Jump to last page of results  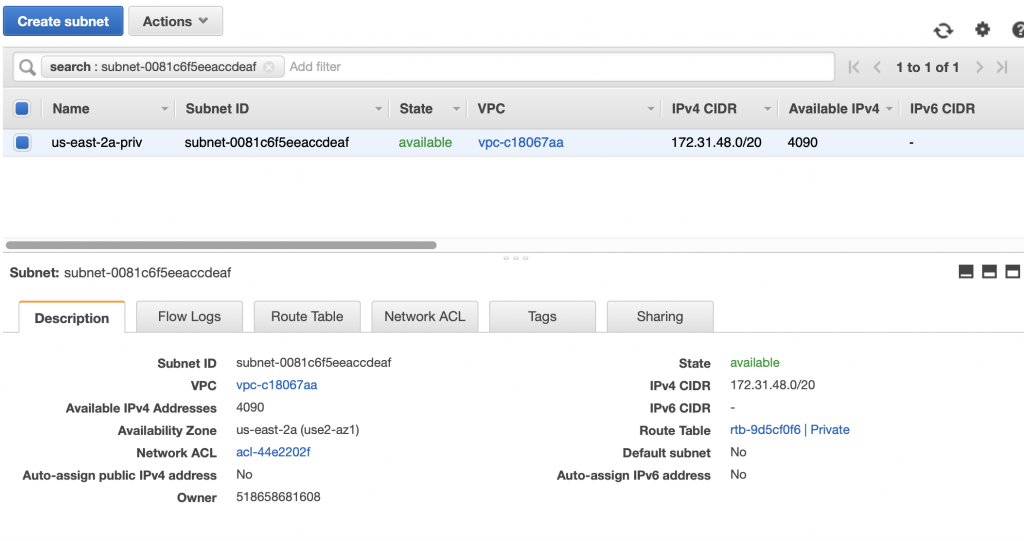tap(1002, 67)
